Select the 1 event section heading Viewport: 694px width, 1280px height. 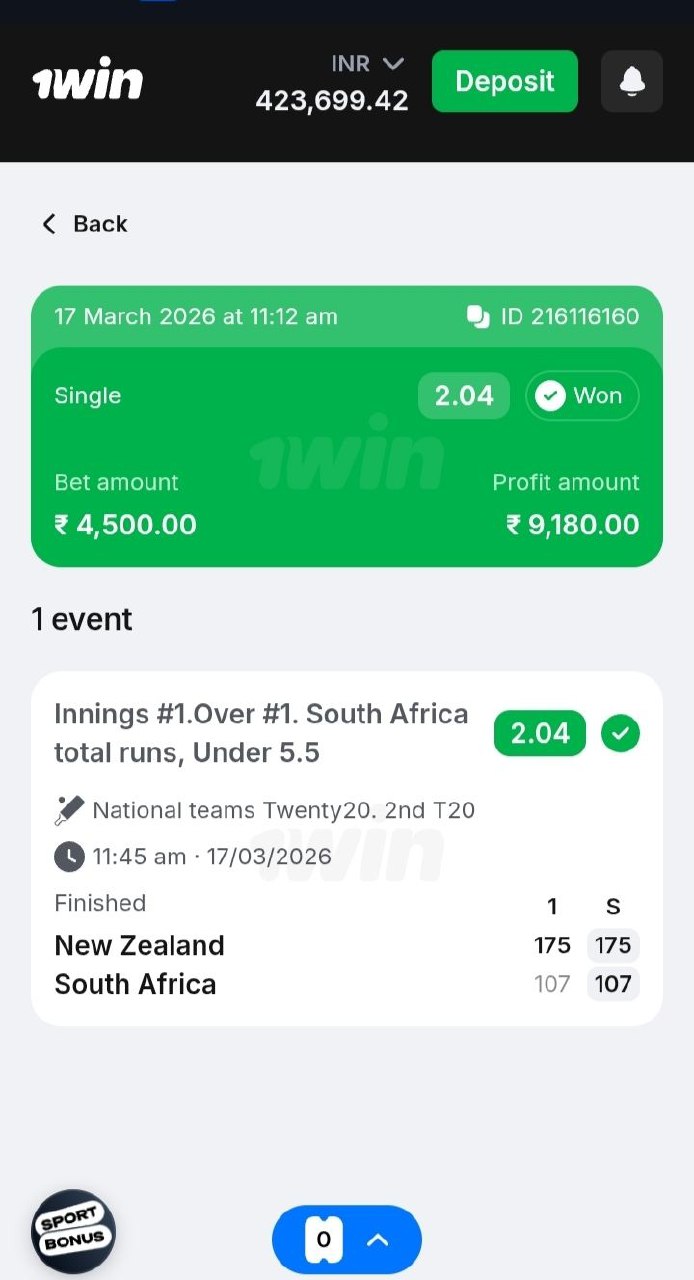tap(82, 620)
